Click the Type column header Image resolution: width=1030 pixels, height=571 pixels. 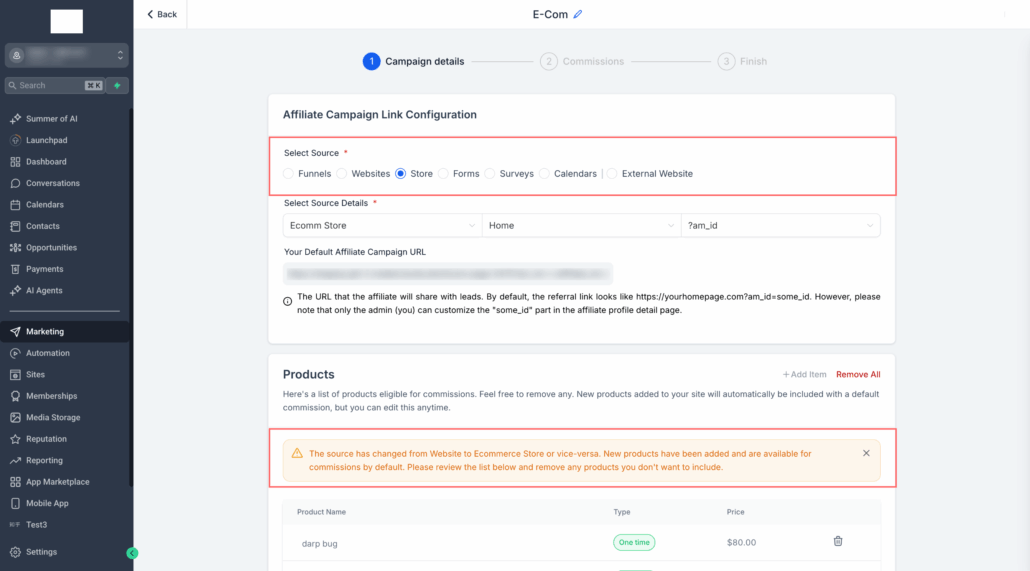[x=621, y=512]
